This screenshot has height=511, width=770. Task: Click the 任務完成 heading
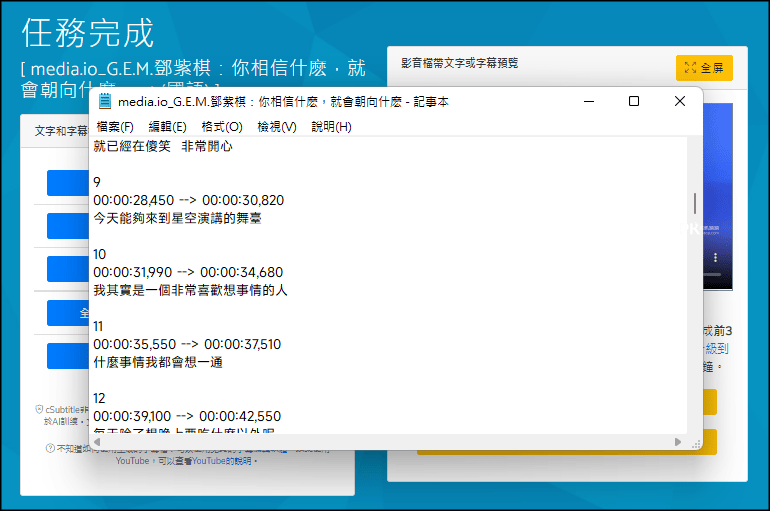click(88, 33)
